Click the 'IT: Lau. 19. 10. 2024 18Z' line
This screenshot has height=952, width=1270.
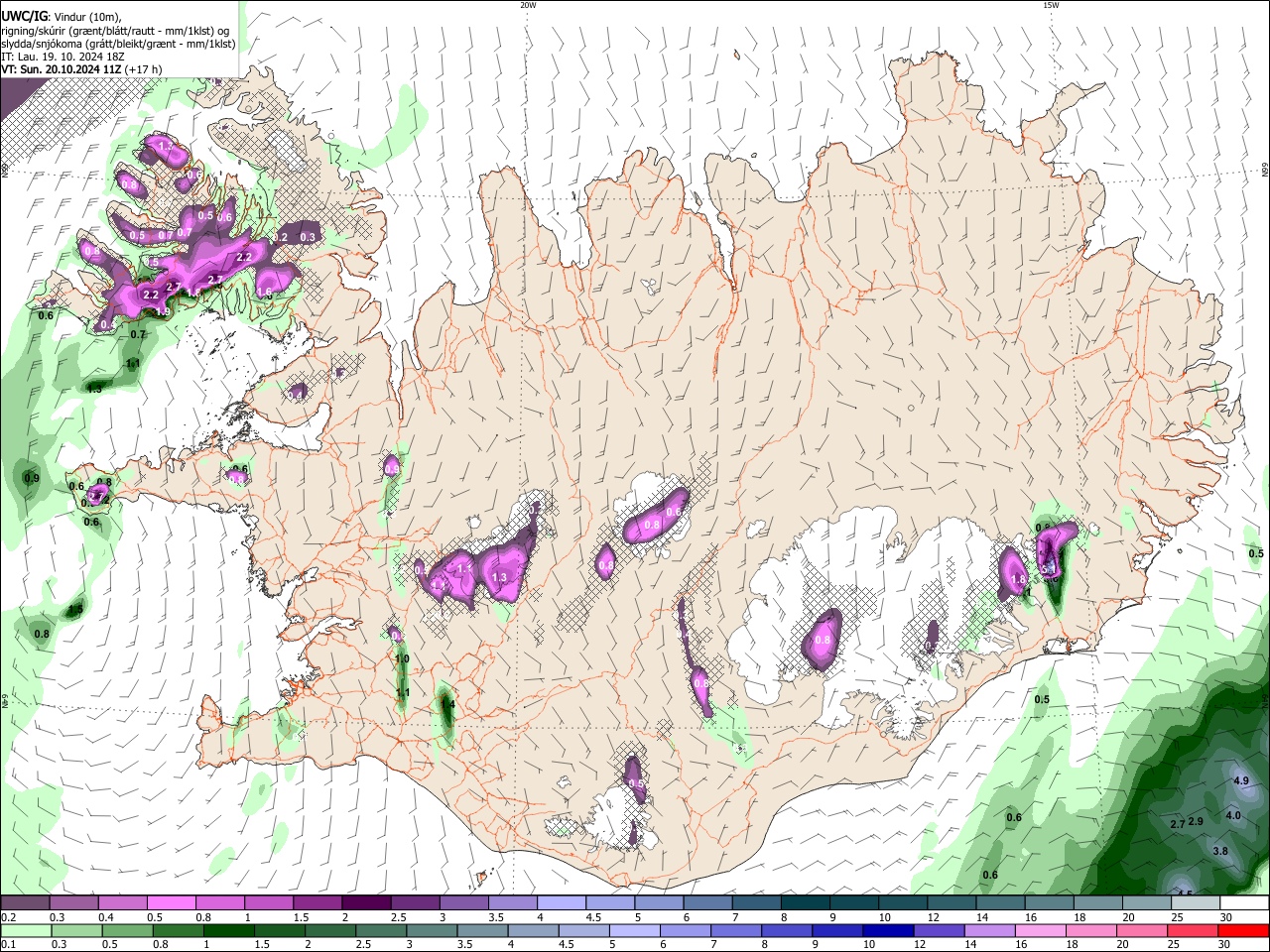63,57
